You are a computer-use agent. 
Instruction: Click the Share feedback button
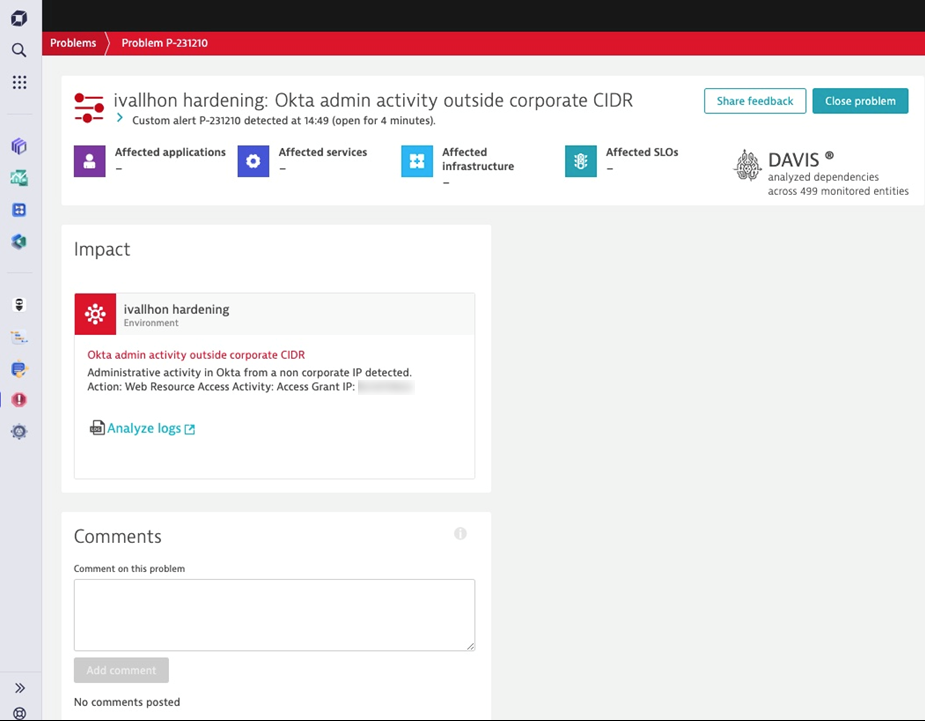click(754, 100)
